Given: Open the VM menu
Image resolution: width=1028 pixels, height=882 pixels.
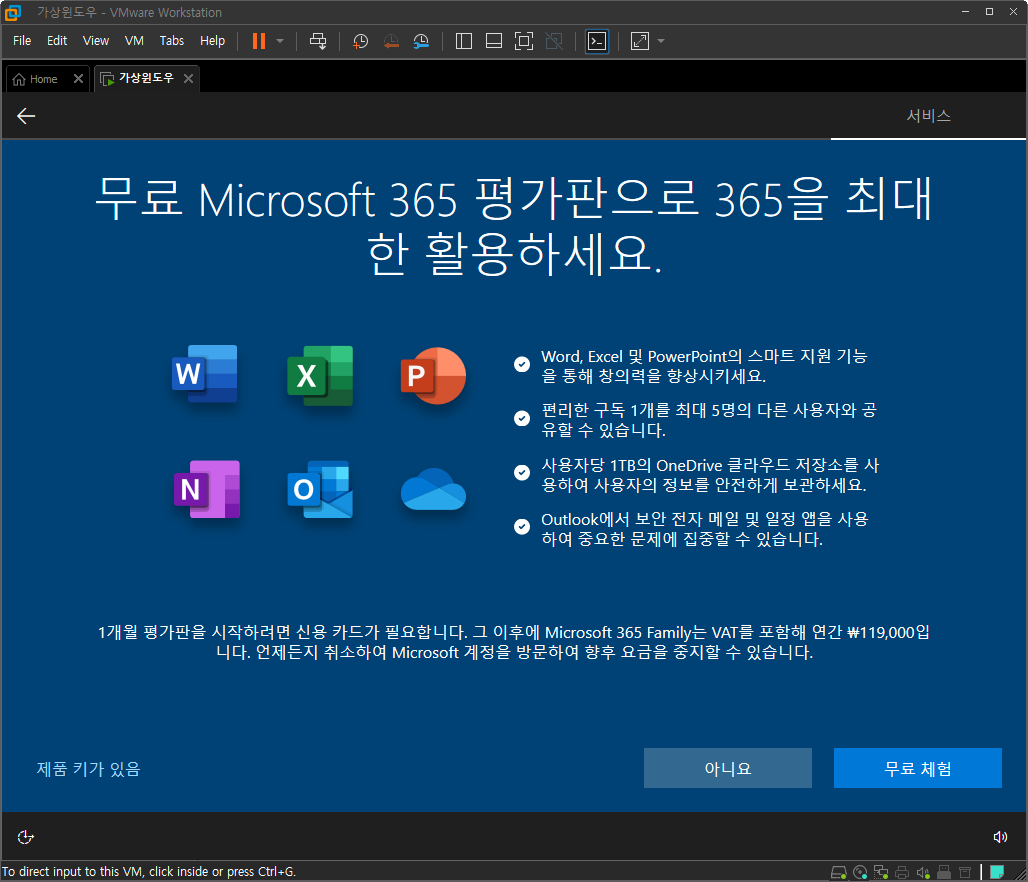Looking at the screenshot, I should (x=134, y=41).
